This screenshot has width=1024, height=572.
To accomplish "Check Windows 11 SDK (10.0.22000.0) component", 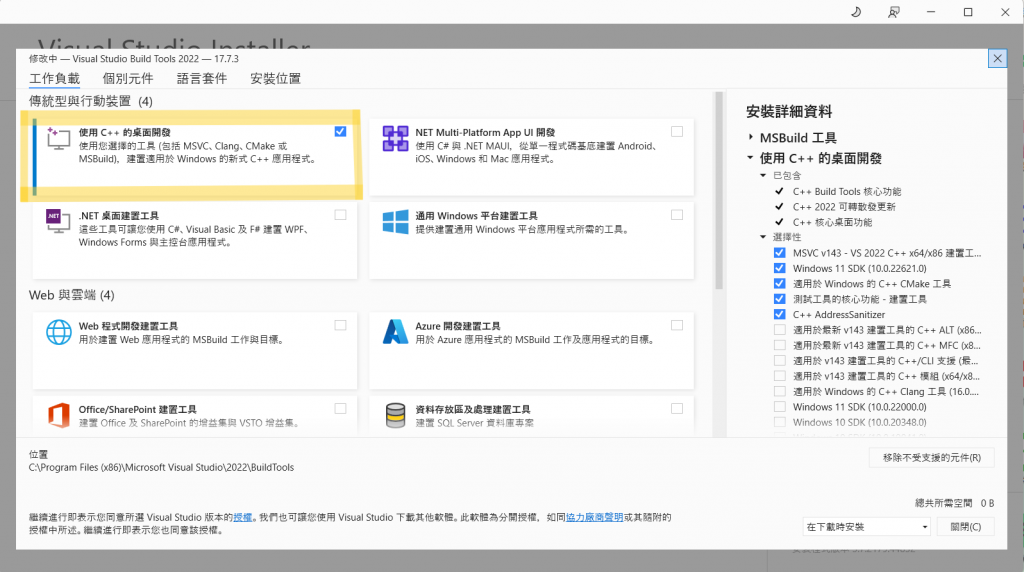I will [780, 407].
